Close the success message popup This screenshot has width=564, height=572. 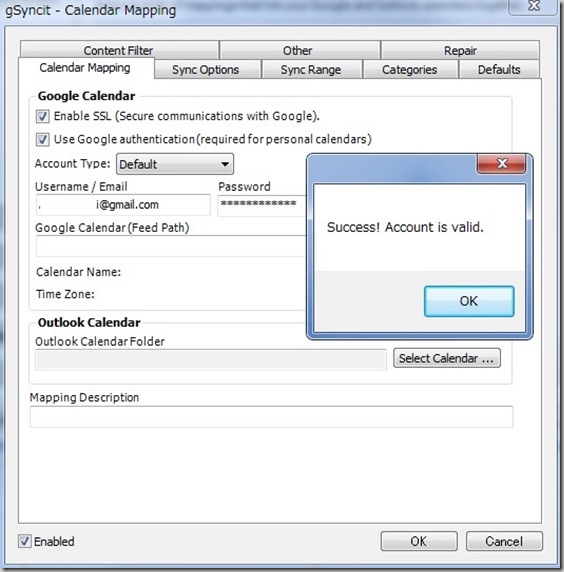[502, 163]
